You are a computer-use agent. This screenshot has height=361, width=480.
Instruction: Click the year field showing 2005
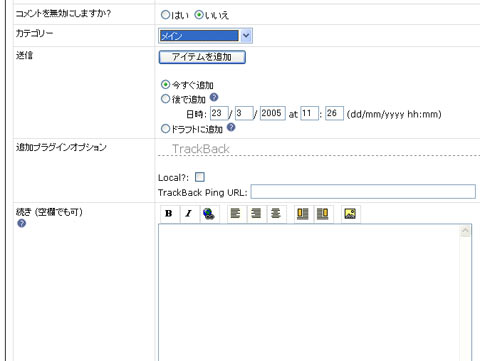272,113
